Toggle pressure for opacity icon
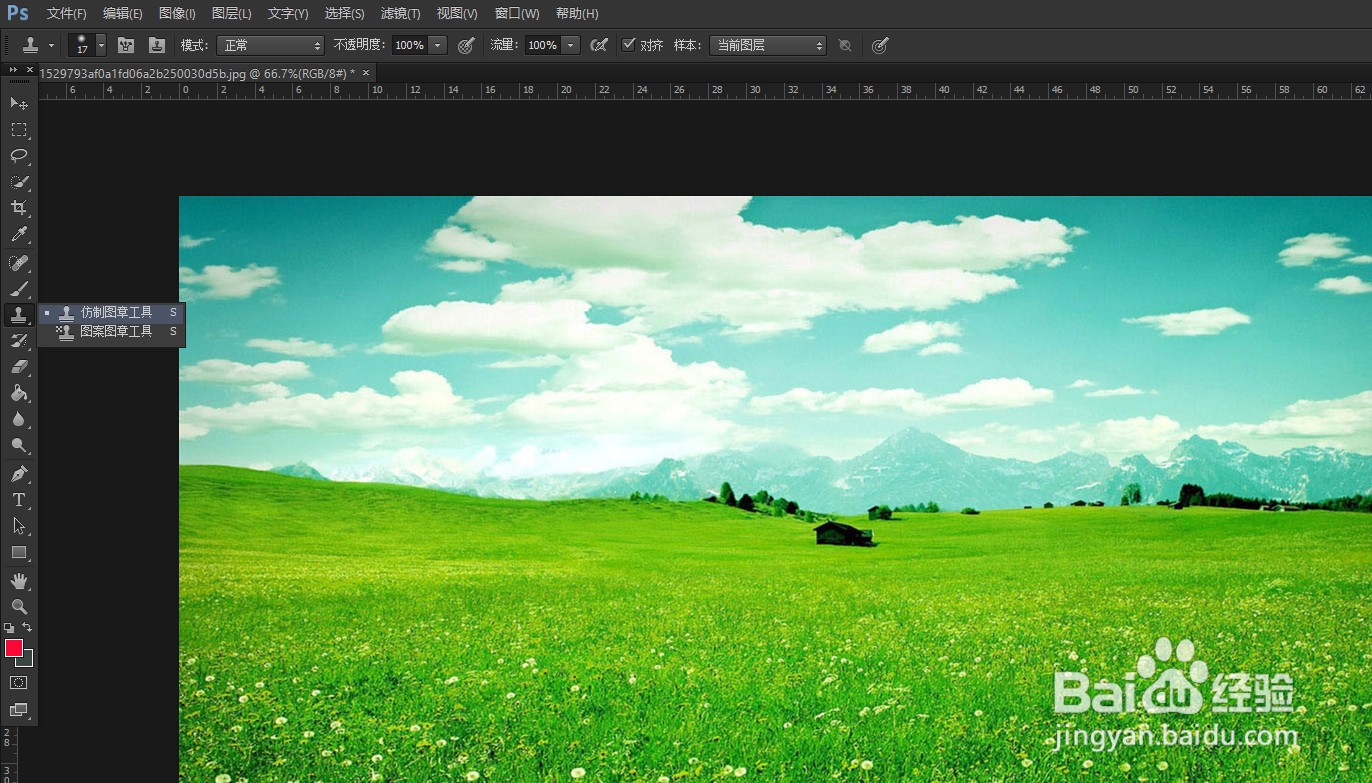Screen dimensions: 1372x783 466,45
